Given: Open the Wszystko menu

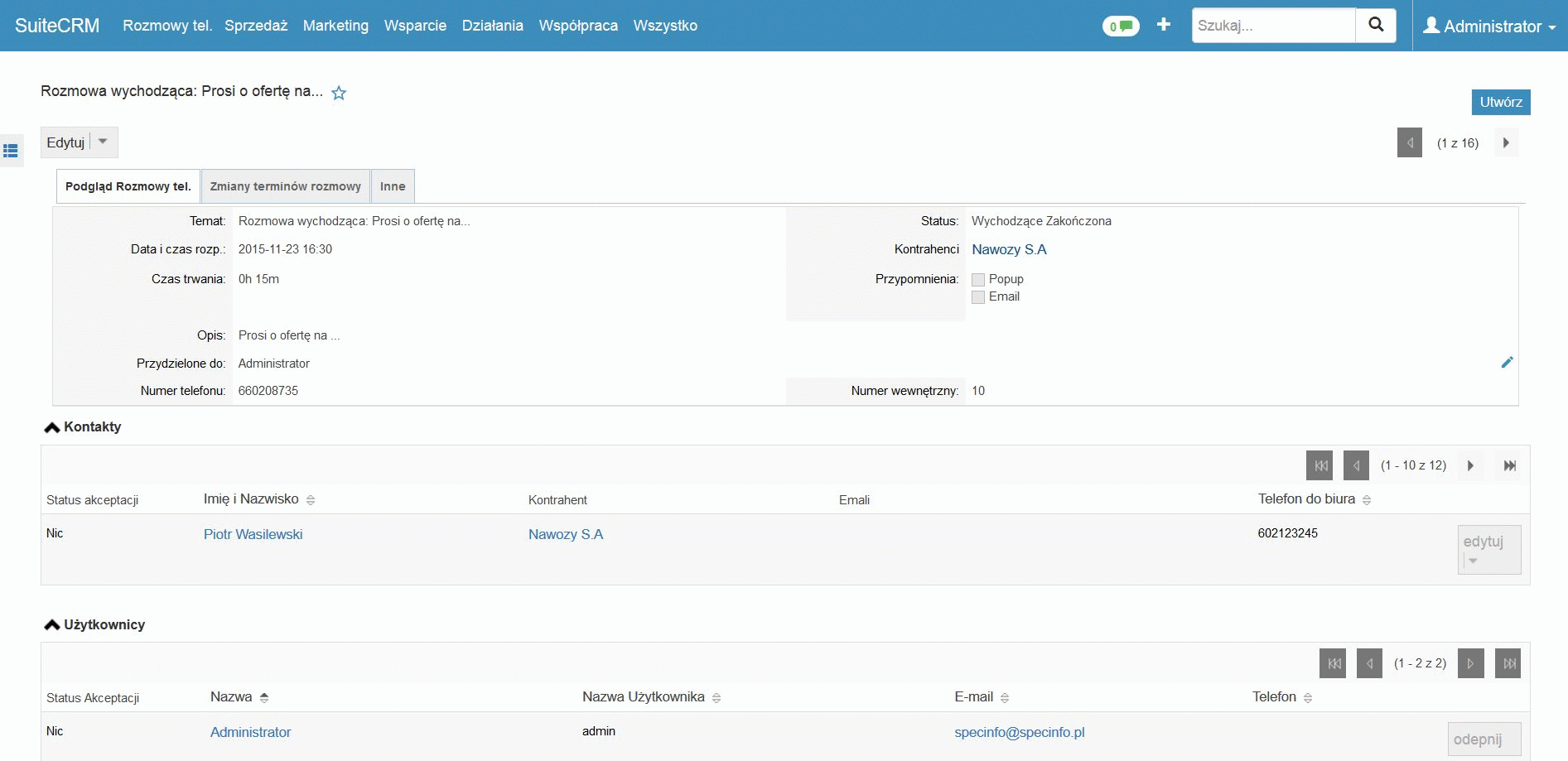Looking at the screenshot, I should [665, 26].
